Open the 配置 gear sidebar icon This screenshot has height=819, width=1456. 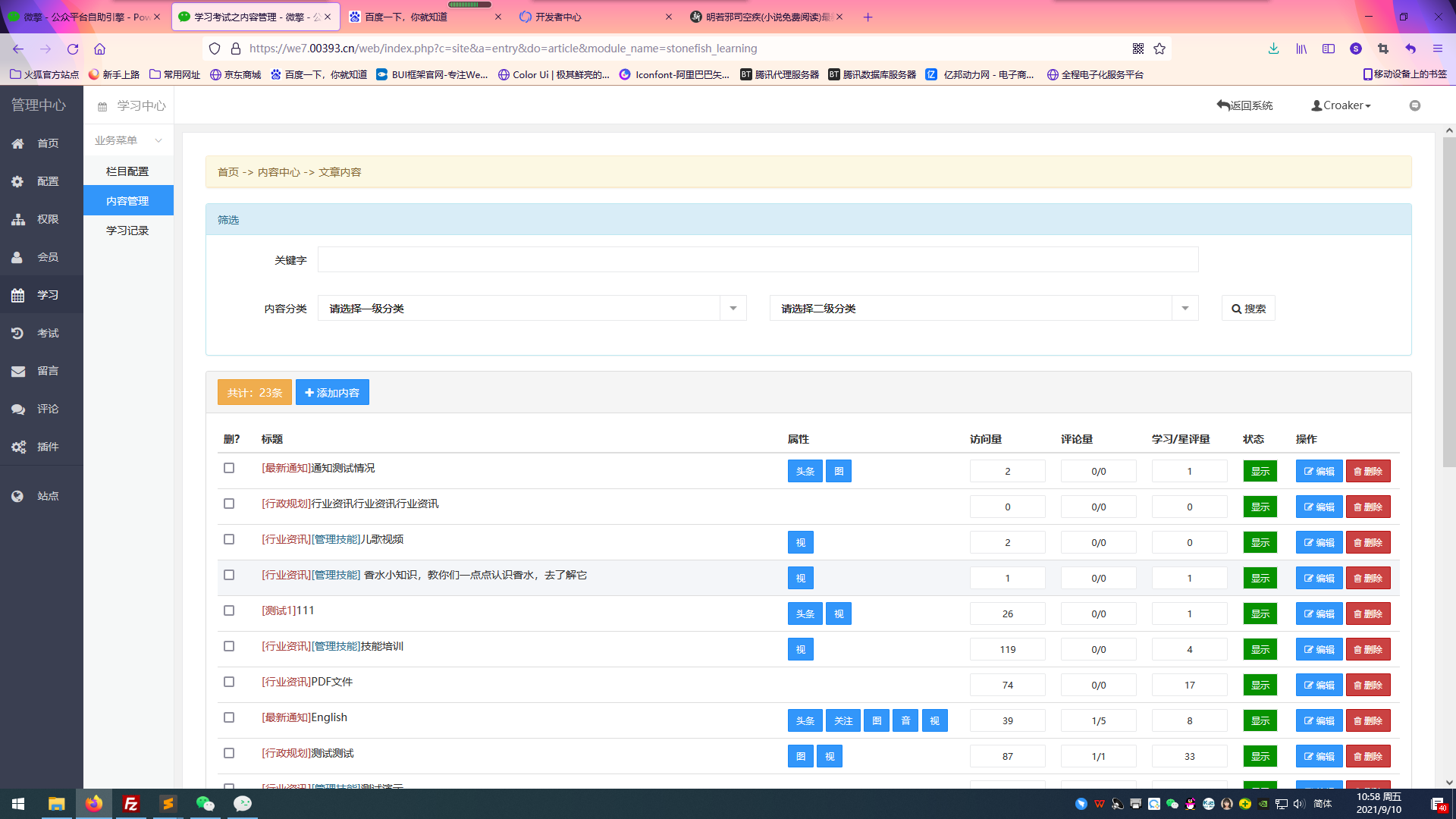click(17, 181)
